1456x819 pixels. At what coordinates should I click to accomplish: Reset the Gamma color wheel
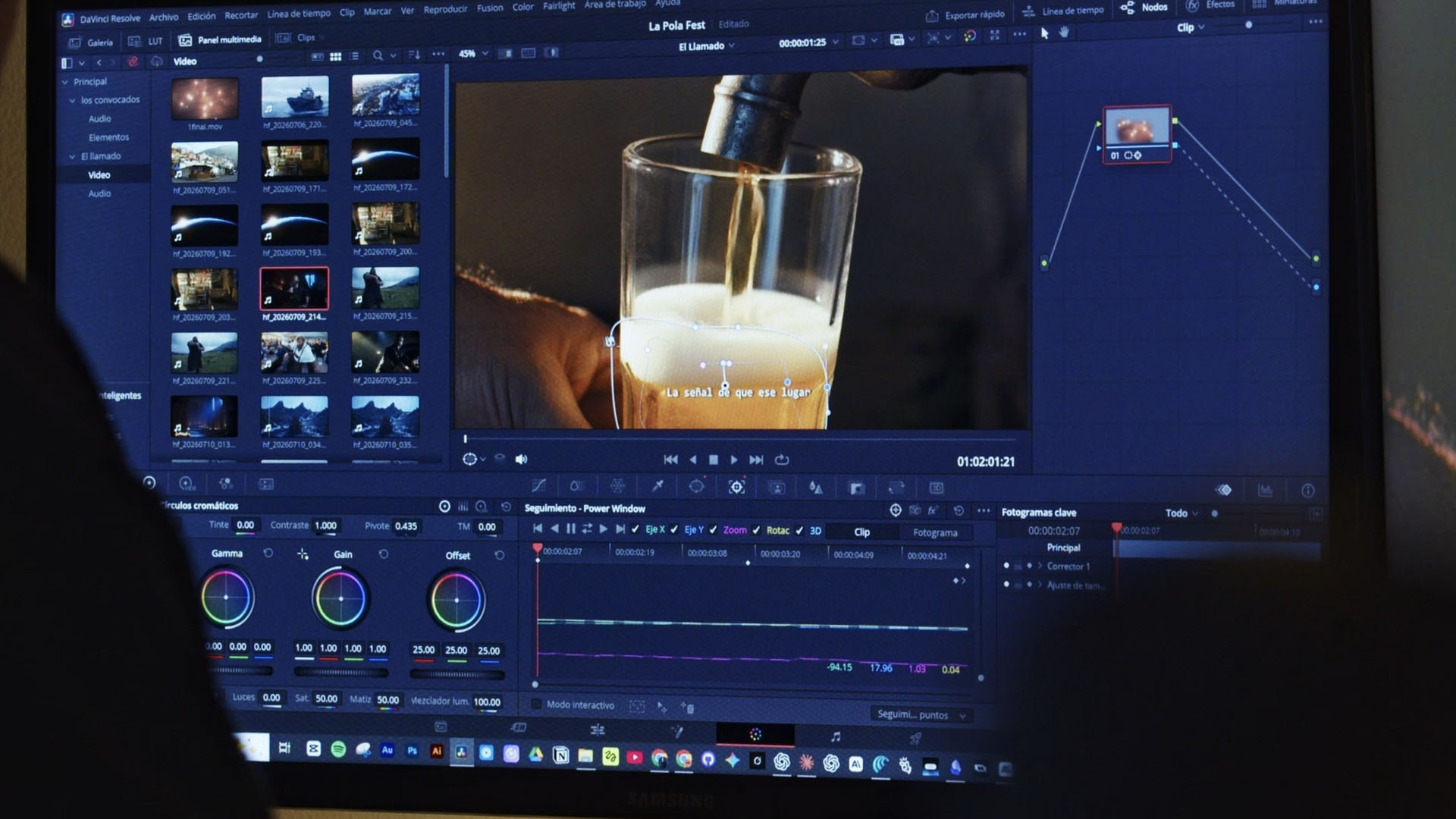[268, 553]
